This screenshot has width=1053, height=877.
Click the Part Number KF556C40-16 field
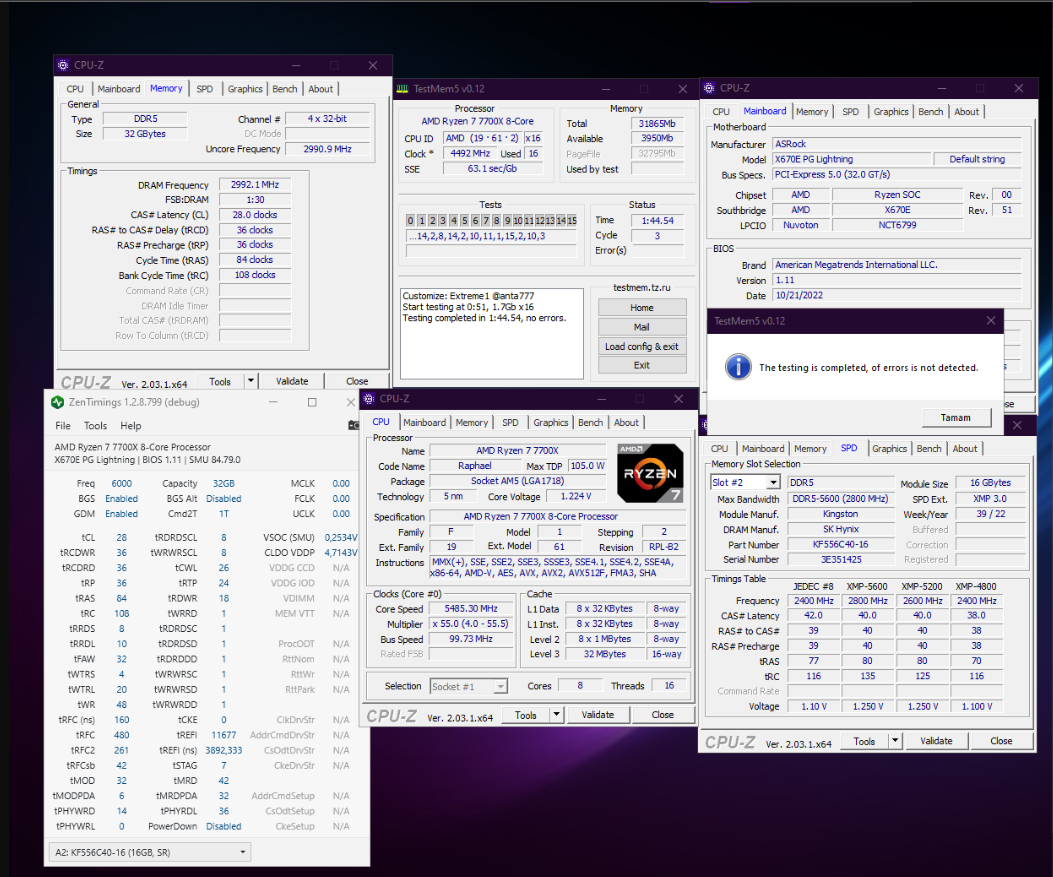coord(841,545)
